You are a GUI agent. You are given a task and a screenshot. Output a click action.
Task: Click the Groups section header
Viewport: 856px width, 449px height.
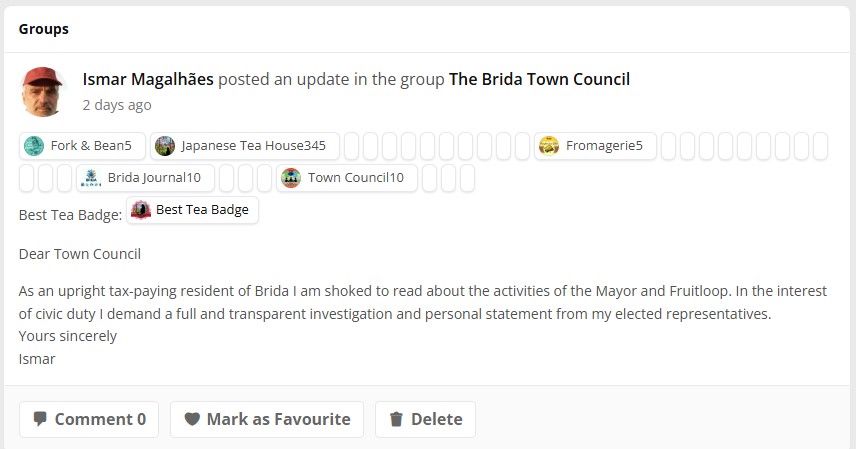click(x=44, y=29)
